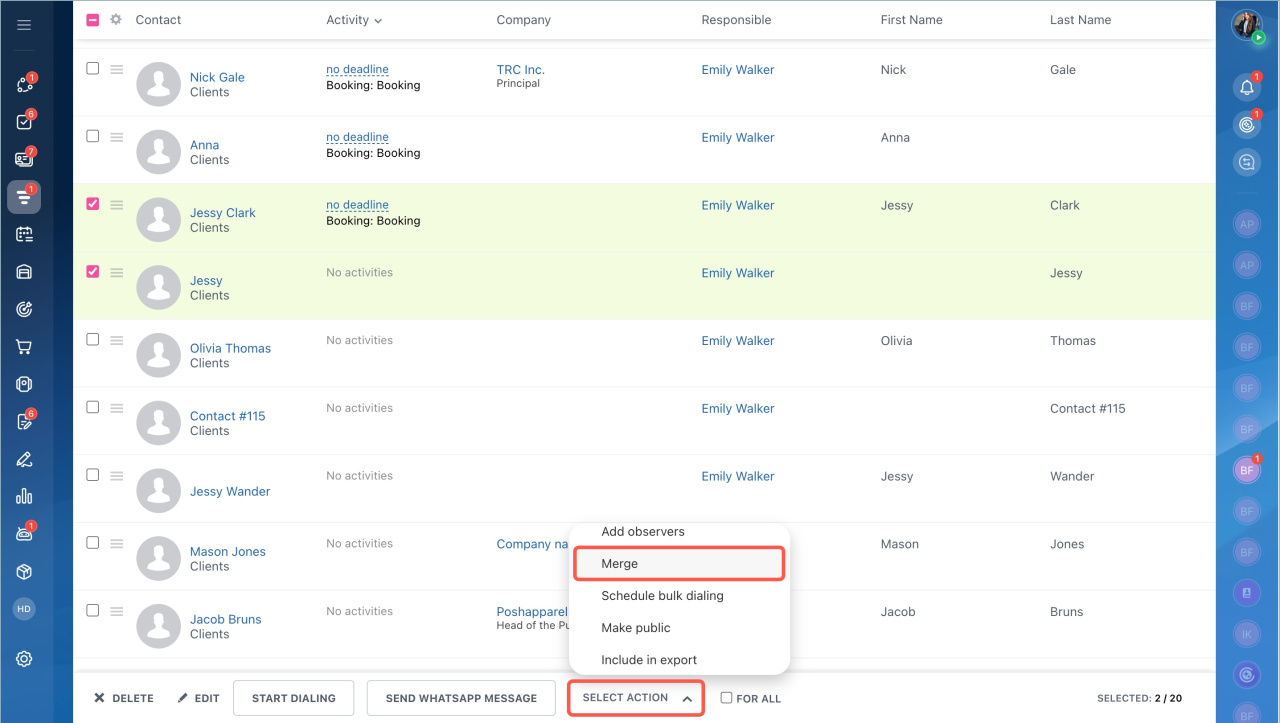Image resolution: width=1280 pixels, height=723 pixels.
Task: Click the SEND WHATSAPP MESSAGE button
Action: click(460, 698)
